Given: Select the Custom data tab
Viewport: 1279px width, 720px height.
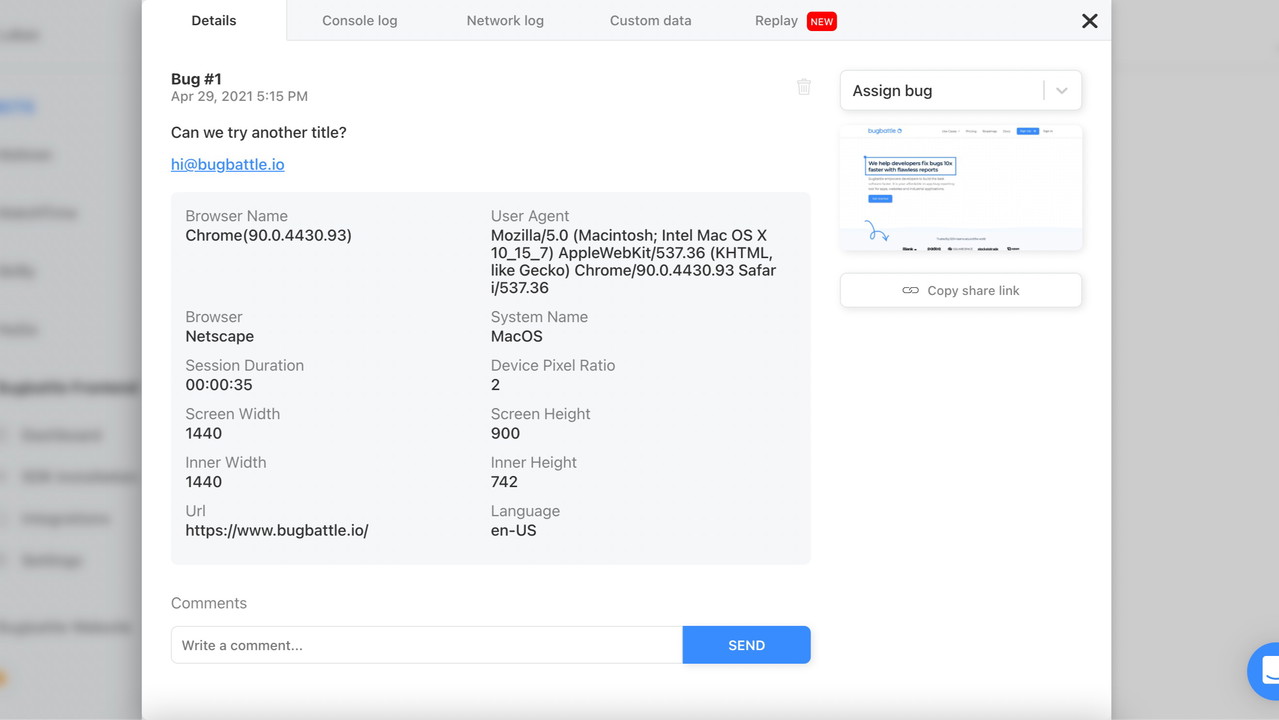Looking at the screenshot, I should point(650,21).
